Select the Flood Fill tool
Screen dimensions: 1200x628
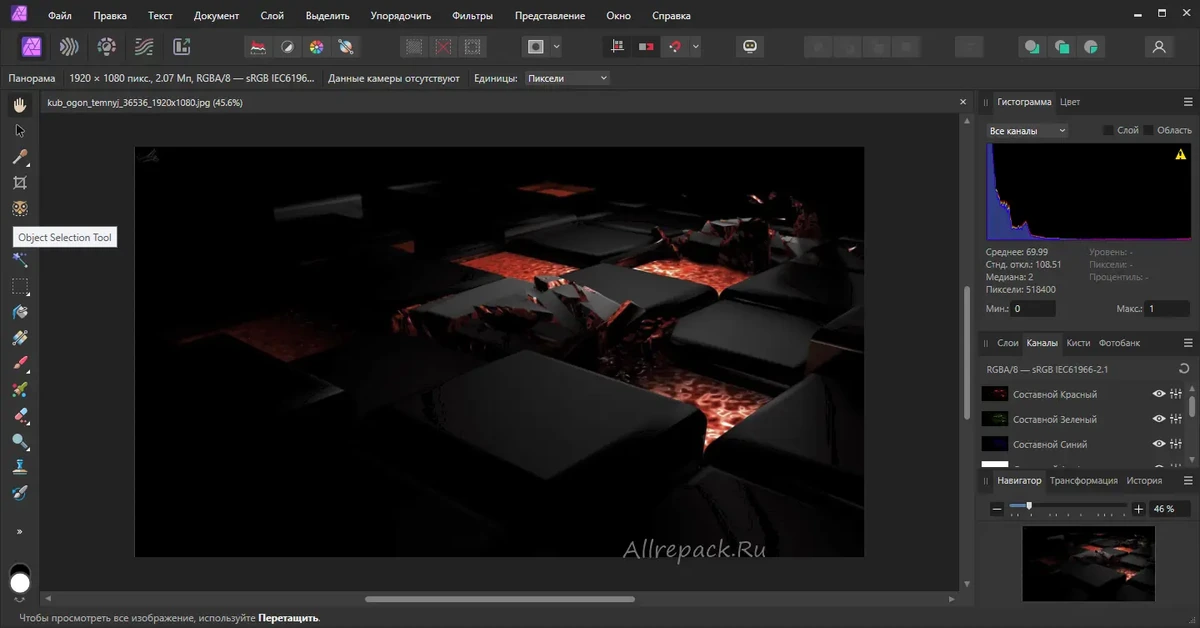click(19, 312)
